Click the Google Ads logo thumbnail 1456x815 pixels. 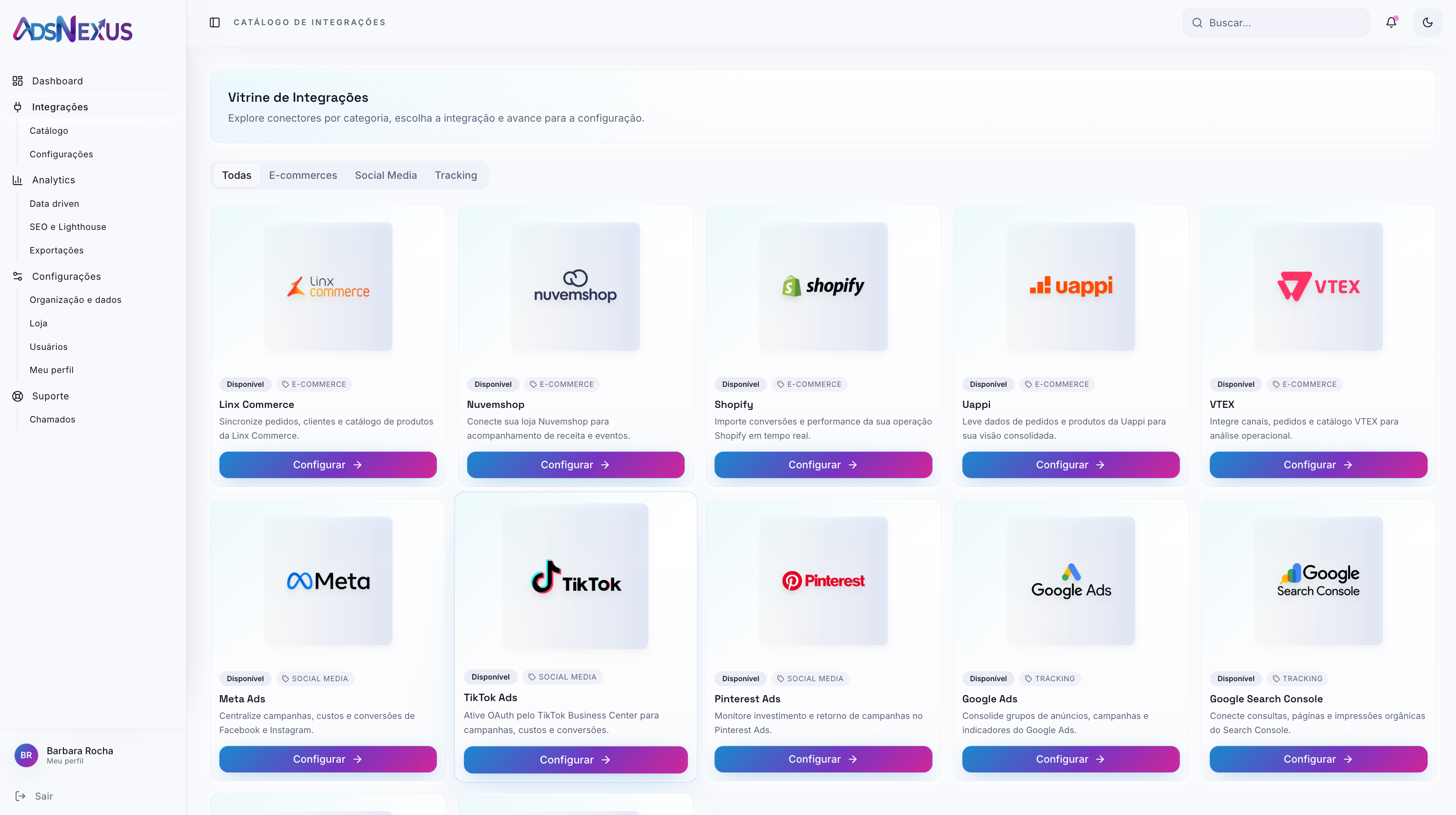click(x=1071, y=581)
